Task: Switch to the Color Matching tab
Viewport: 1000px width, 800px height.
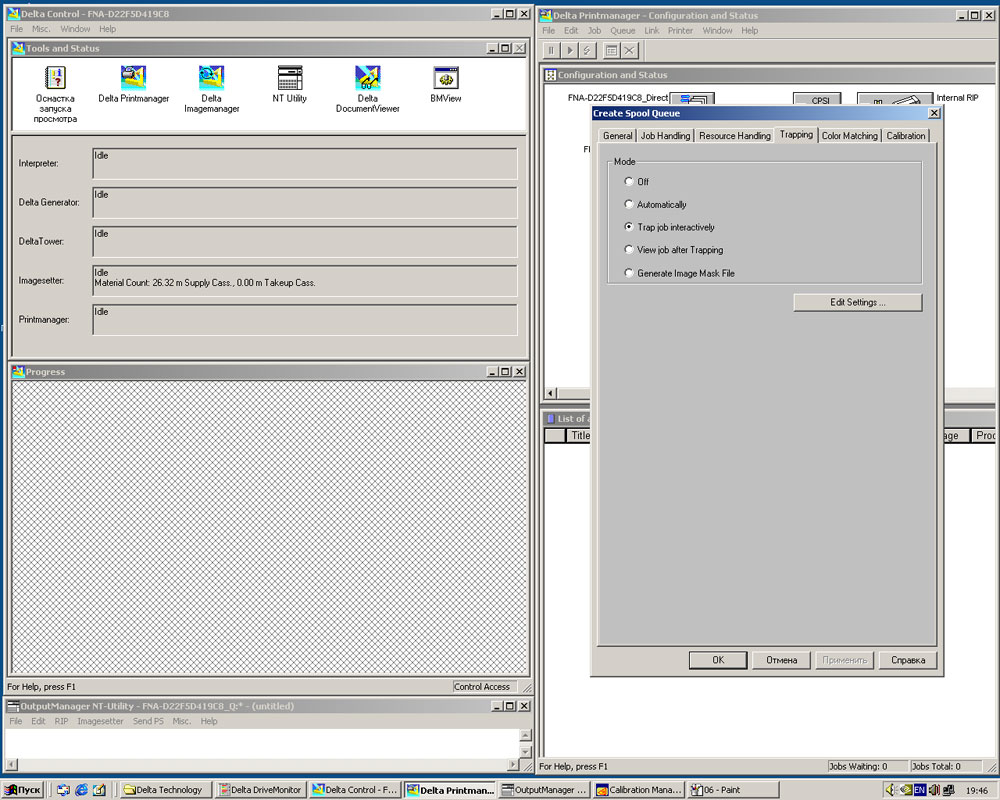Action: point(849,136)
